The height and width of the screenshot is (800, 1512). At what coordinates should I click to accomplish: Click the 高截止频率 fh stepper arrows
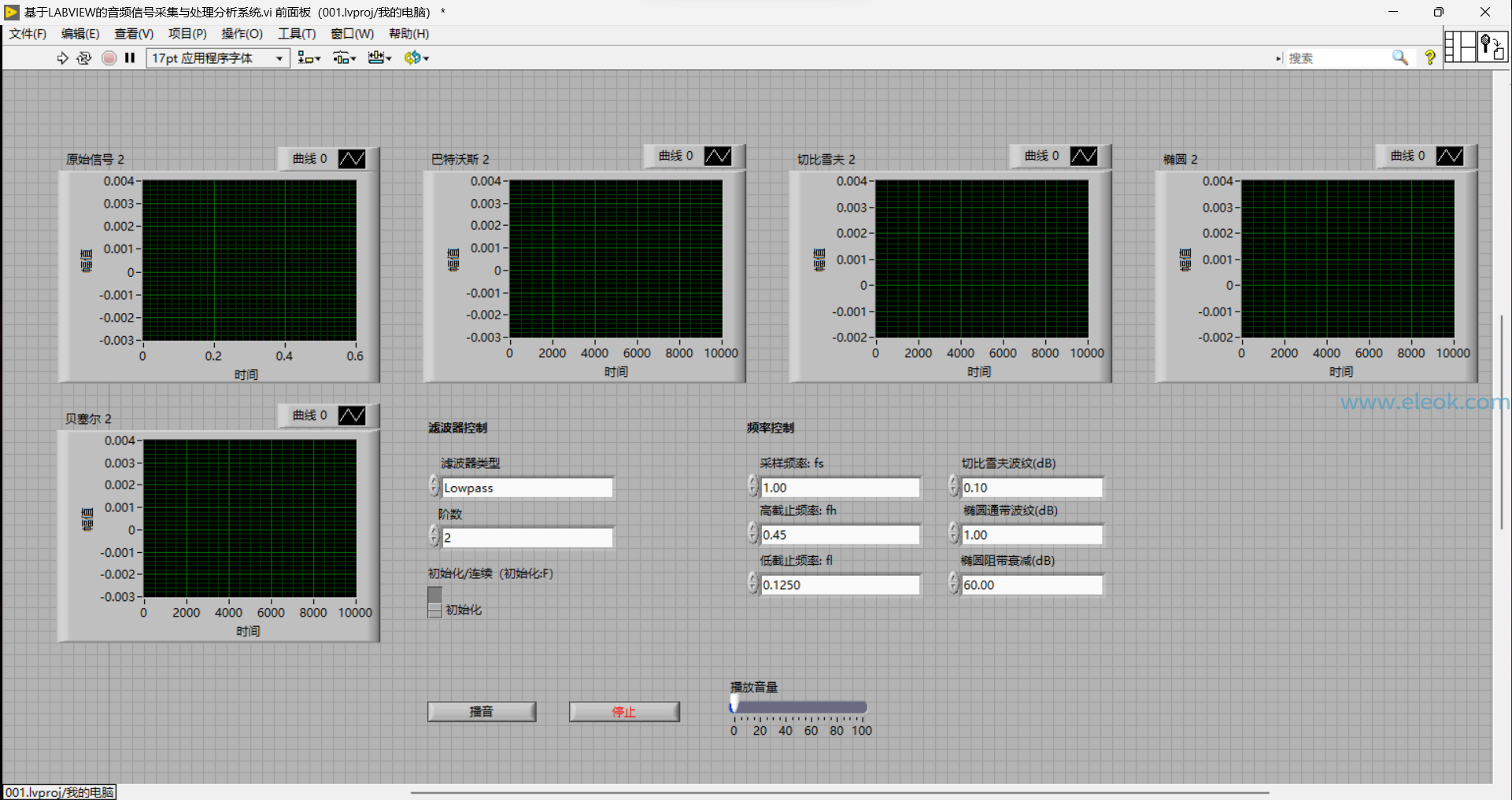click(752, 533)
